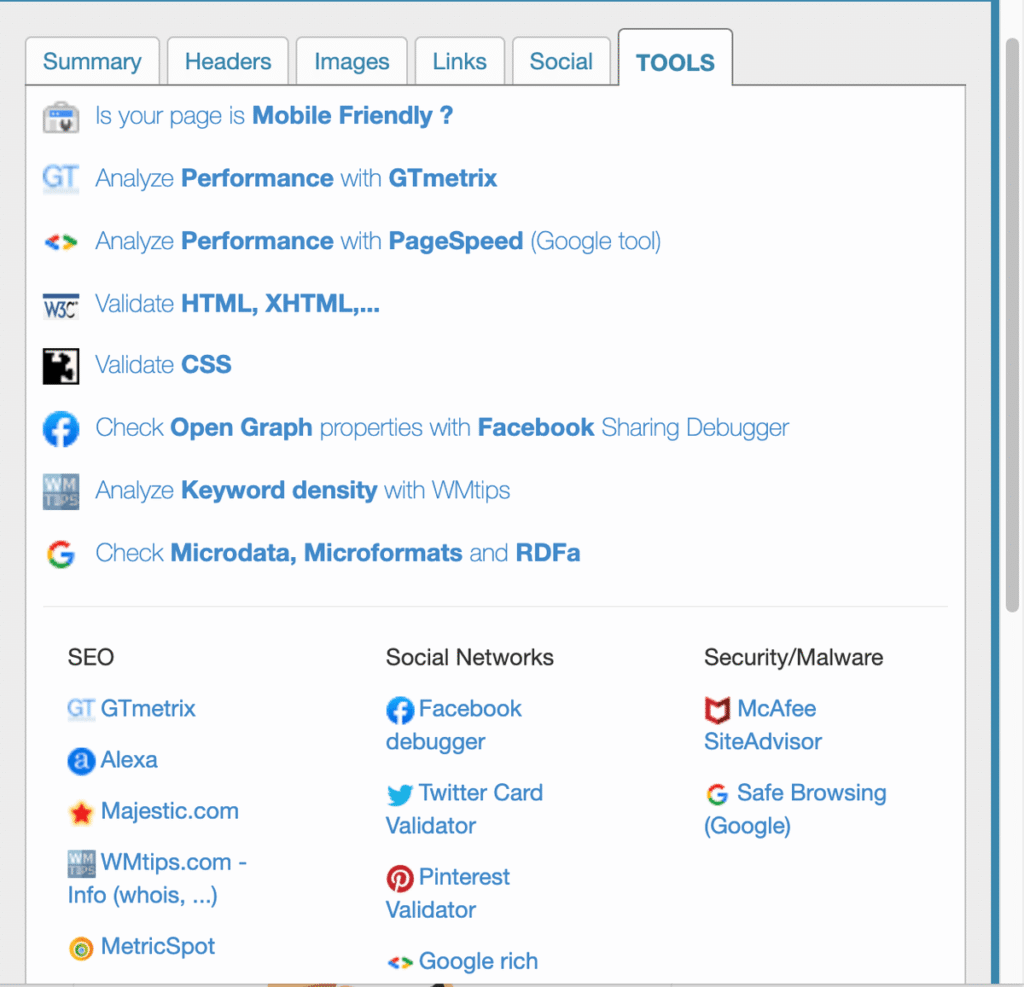Image resolution: width=1024 pixels, height=987 pixels.
Task: Open the GTmetrix link under SEO
Action: click(x=148, y=709)
